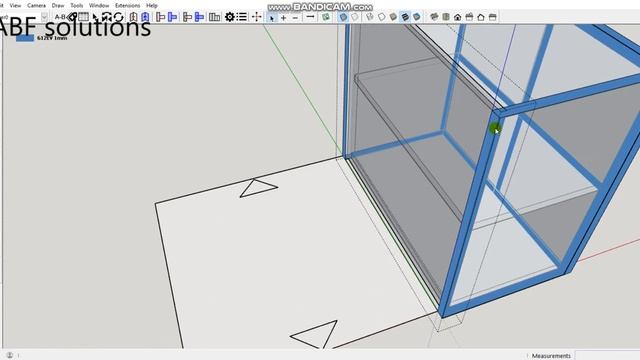Open the Window menu
The image size is (640, 360).
point(99,5)
